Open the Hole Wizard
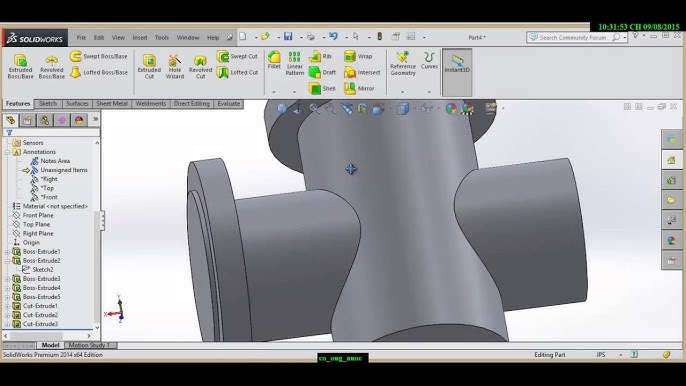686x386 pixels. tap(175, 66)
